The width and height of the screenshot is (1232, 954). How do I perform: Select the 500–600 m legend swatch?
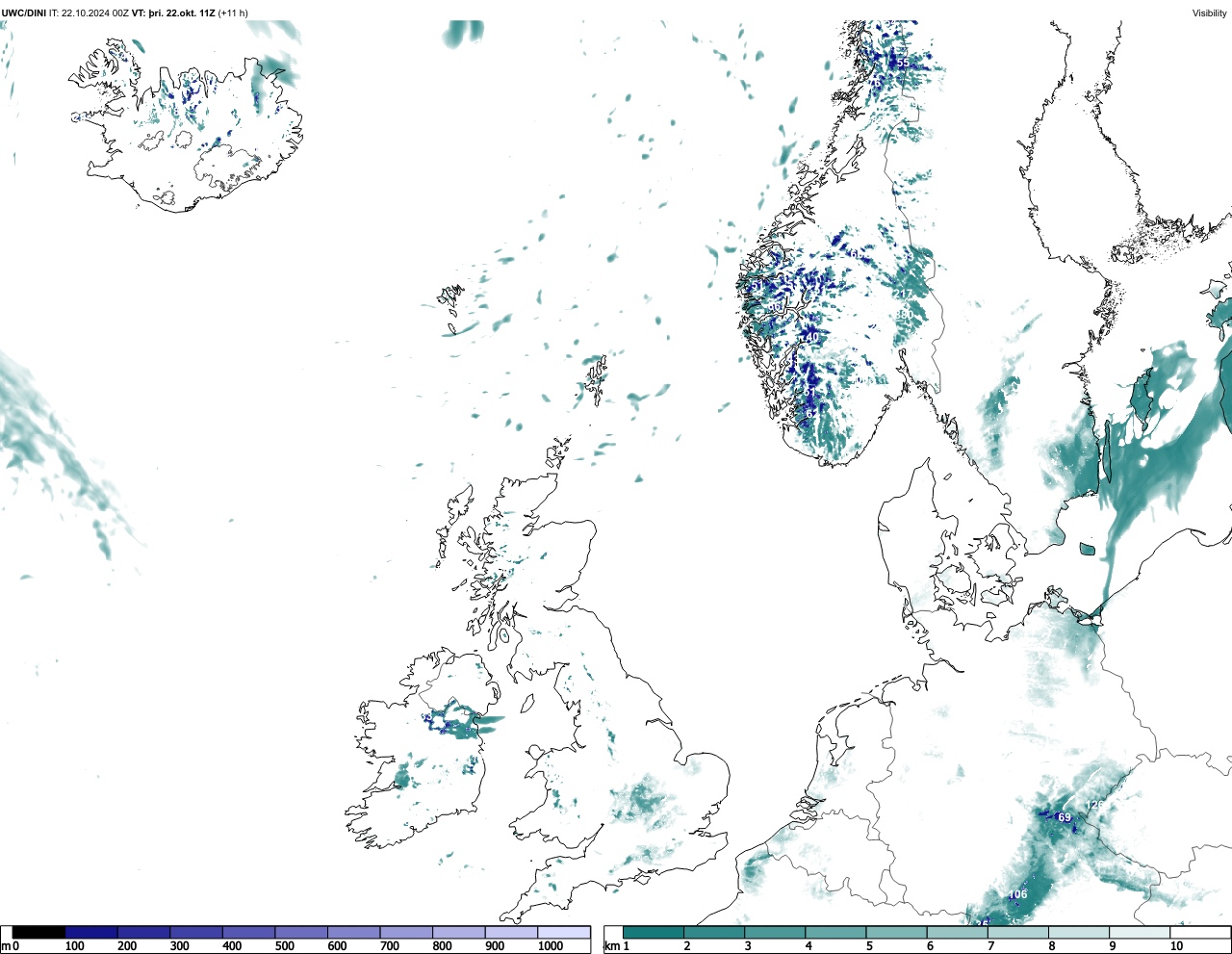(301, 933)
